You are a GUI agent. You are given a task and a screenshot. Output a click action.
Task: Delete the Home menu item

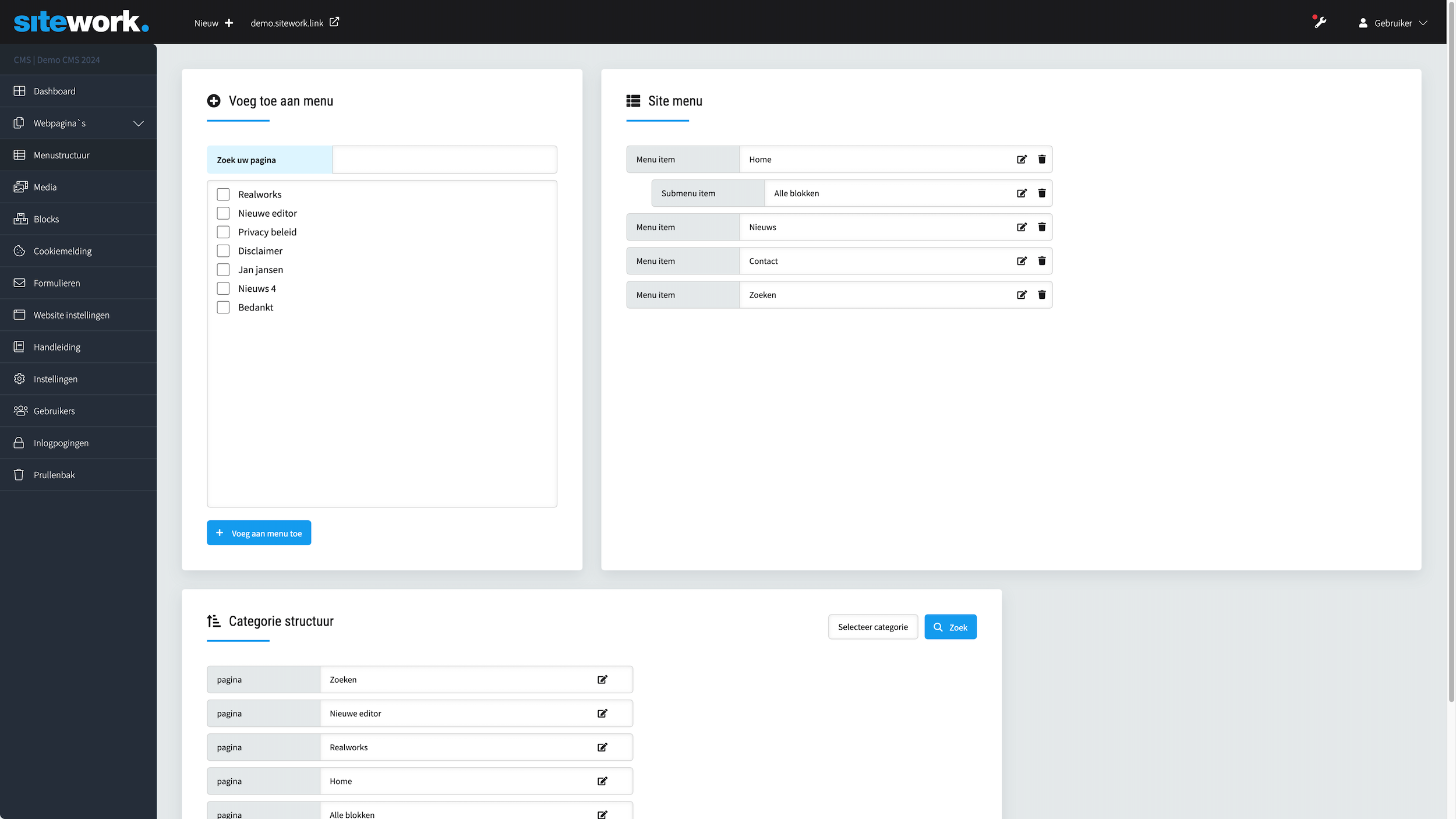1042,160
